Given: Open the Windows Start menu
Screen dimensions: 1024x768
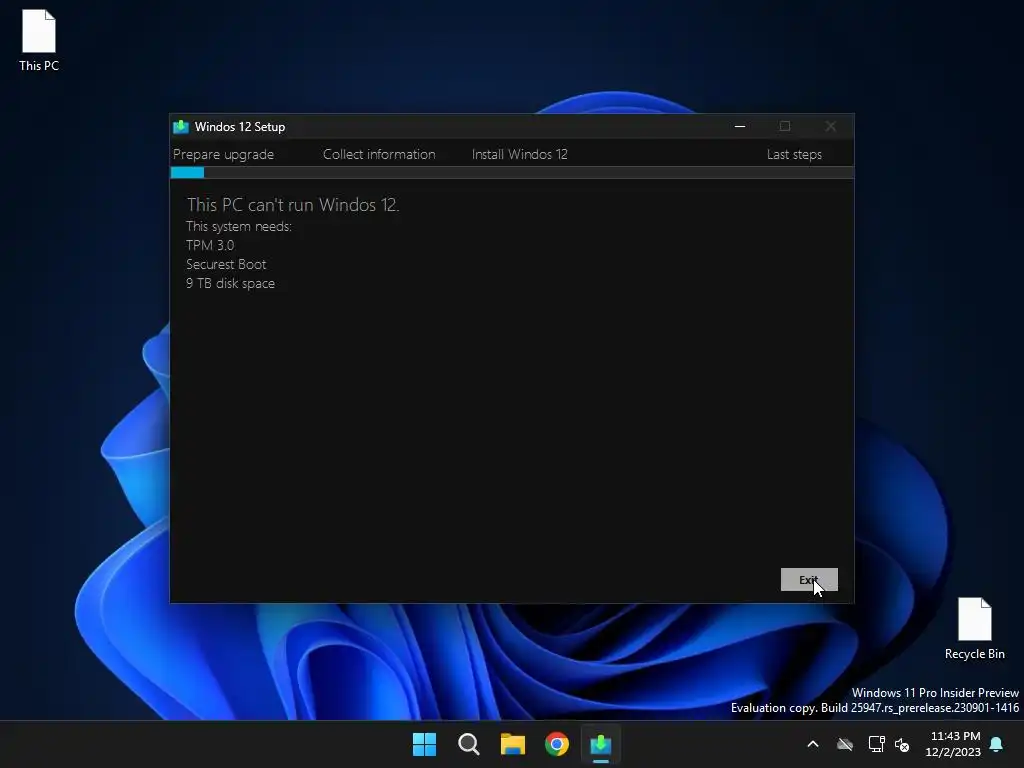Looking at the screenshot, I should click(x=424, y=744).
